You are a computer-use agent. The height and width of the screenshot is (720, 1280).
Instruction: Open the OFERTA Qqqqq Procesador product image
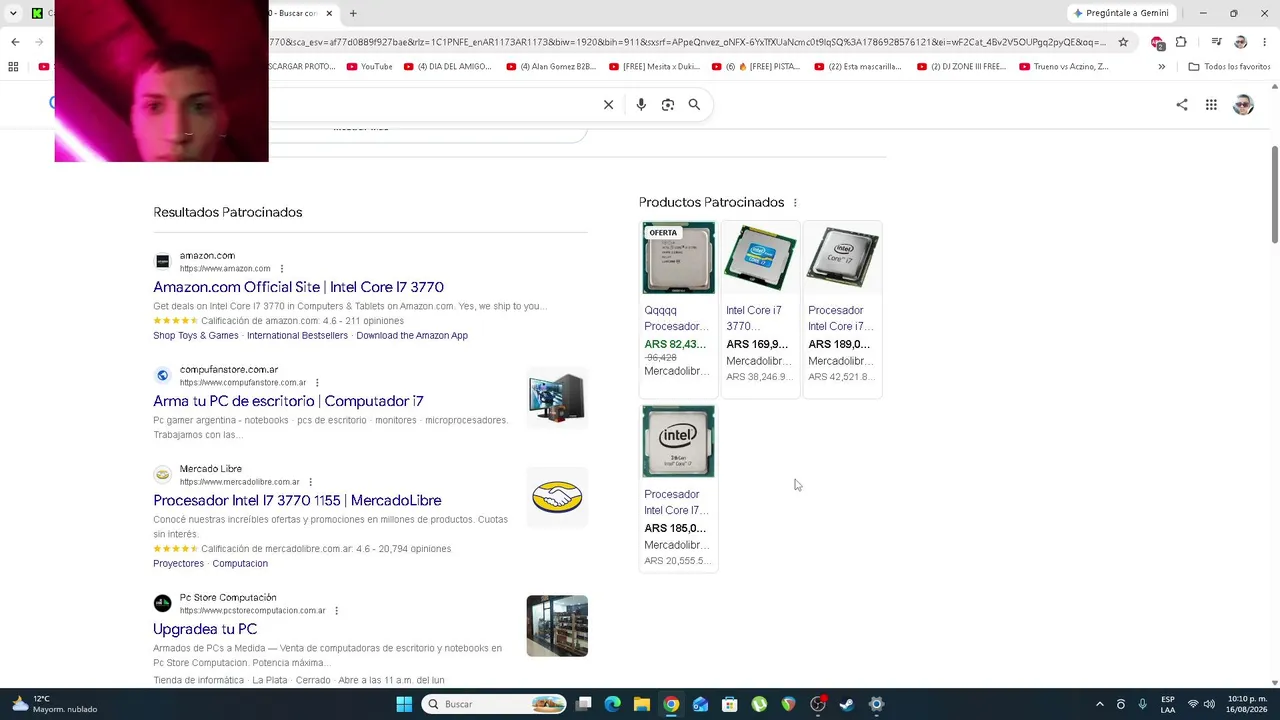point(678,258)
